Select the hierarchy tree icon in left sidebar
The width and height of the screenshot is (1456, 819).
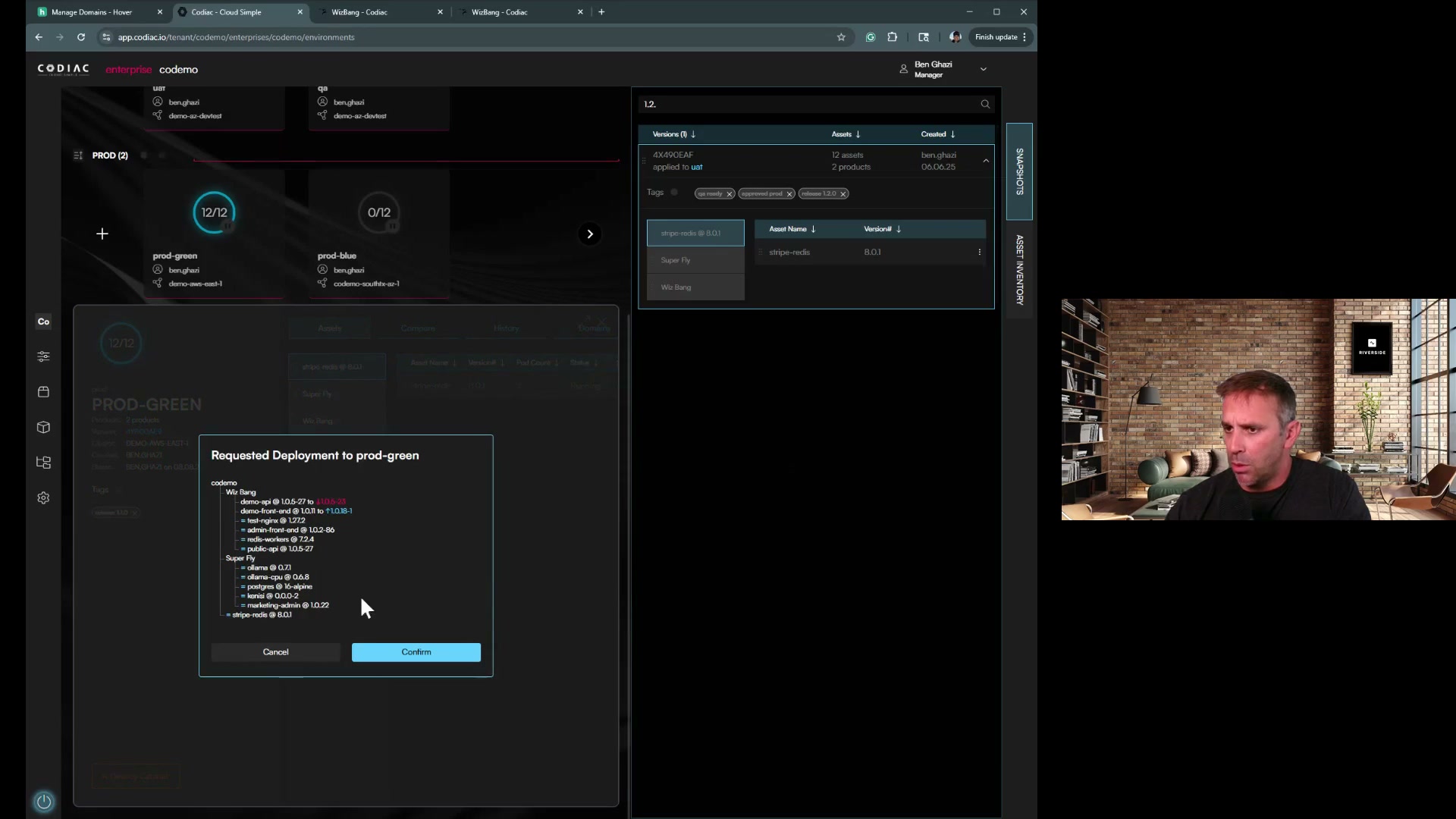pyautogui.click(x=43, y=463)
